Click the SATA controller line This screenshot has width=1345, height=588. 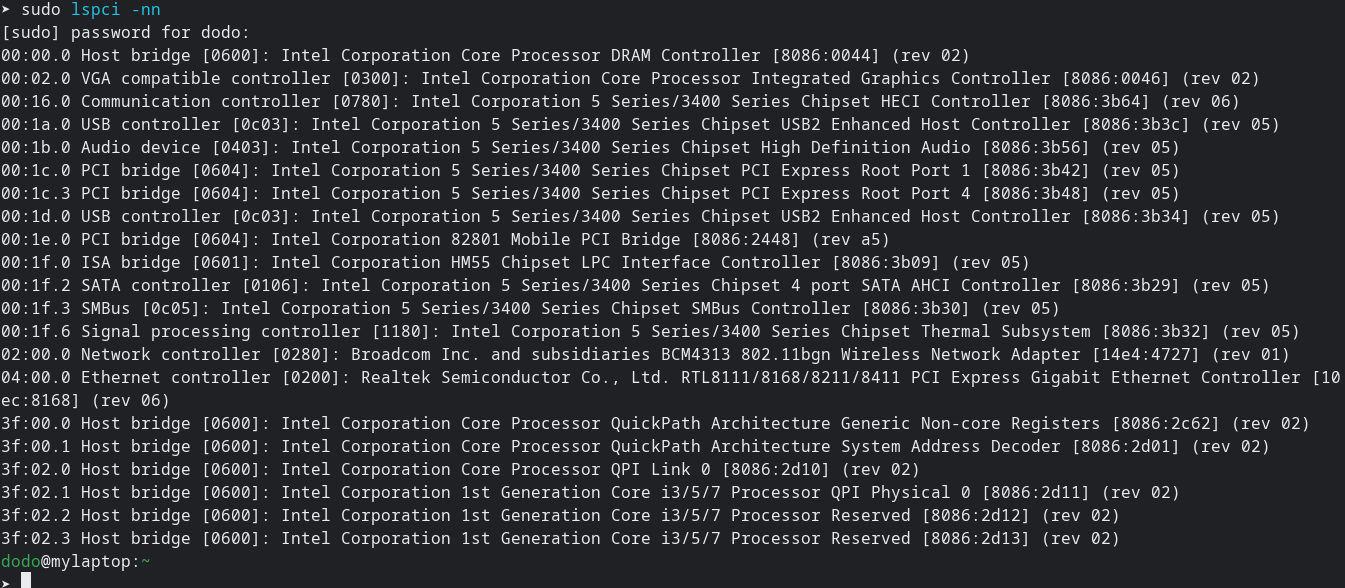(635, 285)
